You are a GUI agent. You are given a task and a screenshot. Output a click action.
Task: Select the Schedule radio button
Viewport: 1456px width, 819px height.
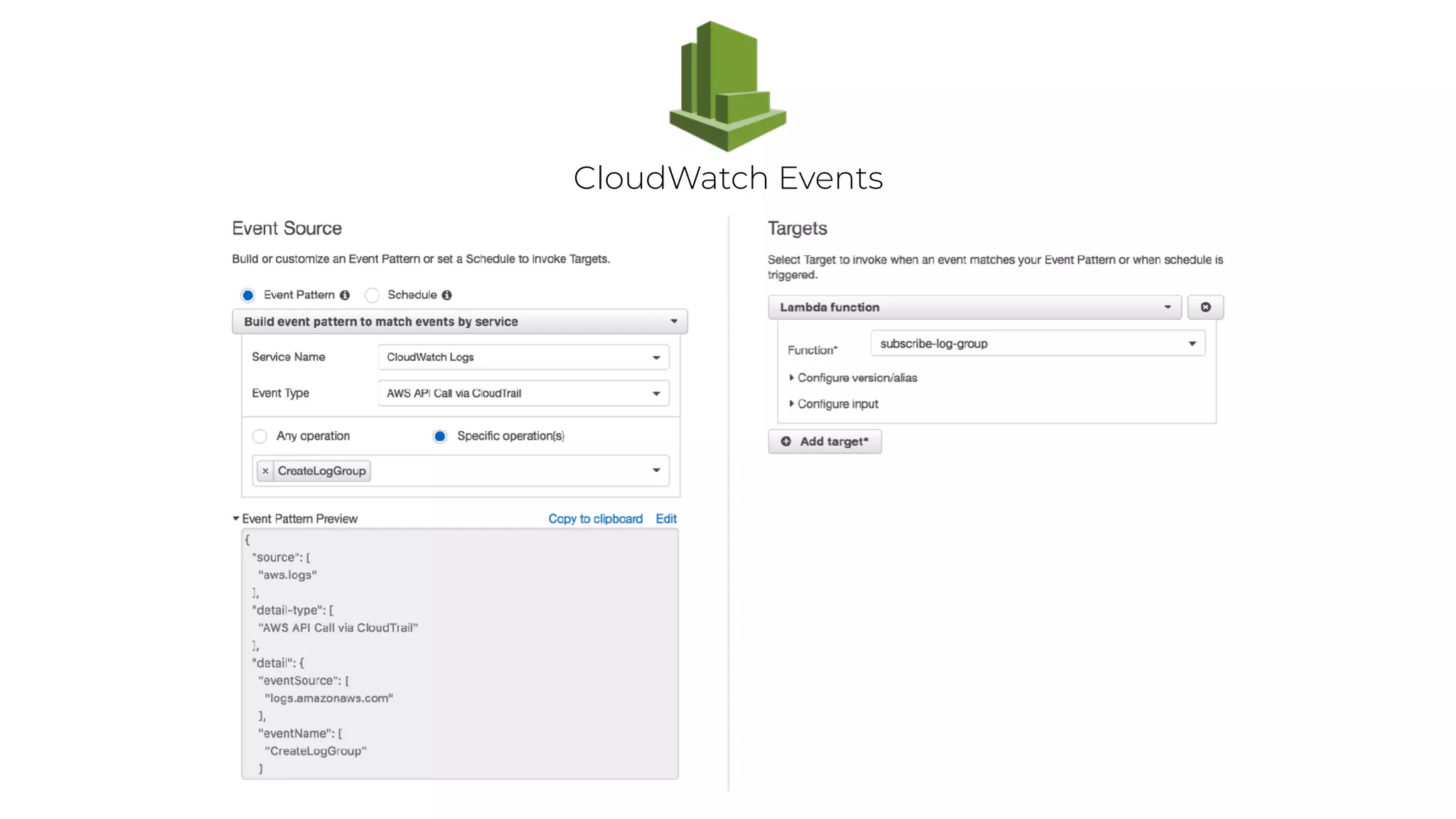372,295
